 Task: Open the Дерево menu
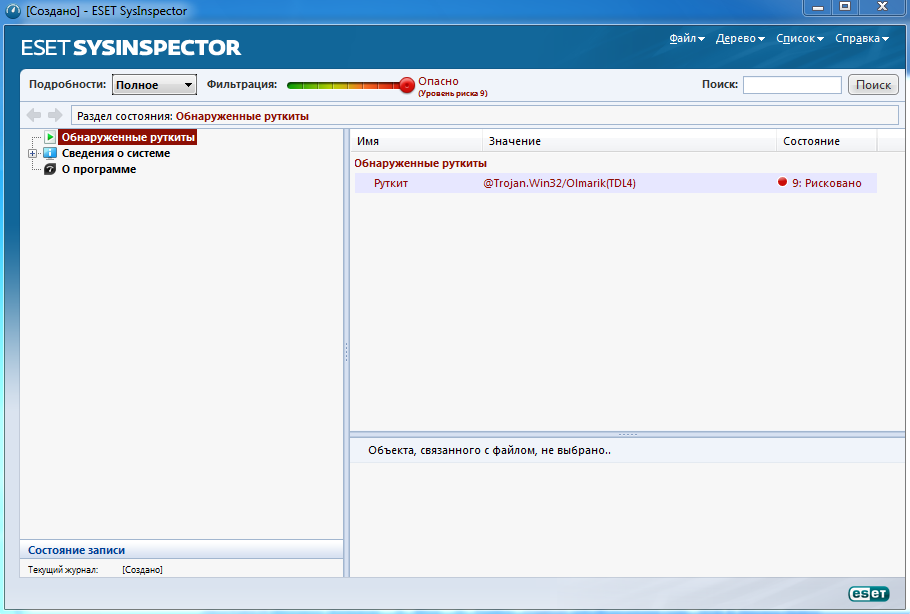[x=740, y=38]
